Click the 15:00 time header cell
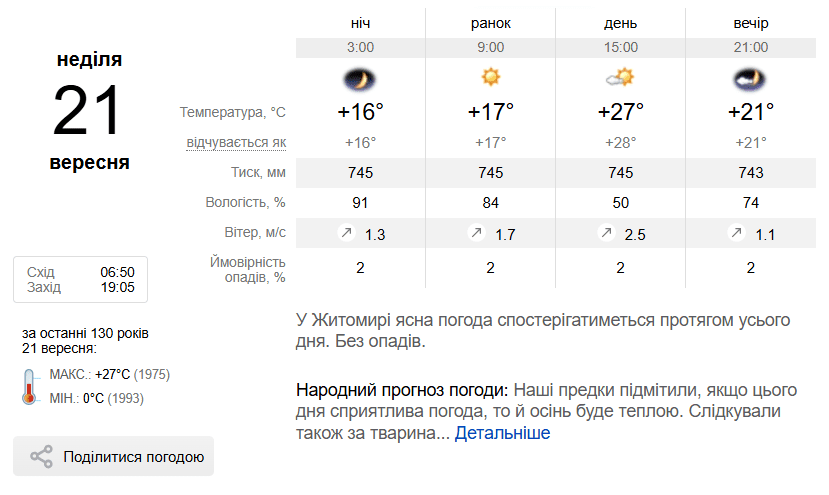829x495 pixels. 620,48
